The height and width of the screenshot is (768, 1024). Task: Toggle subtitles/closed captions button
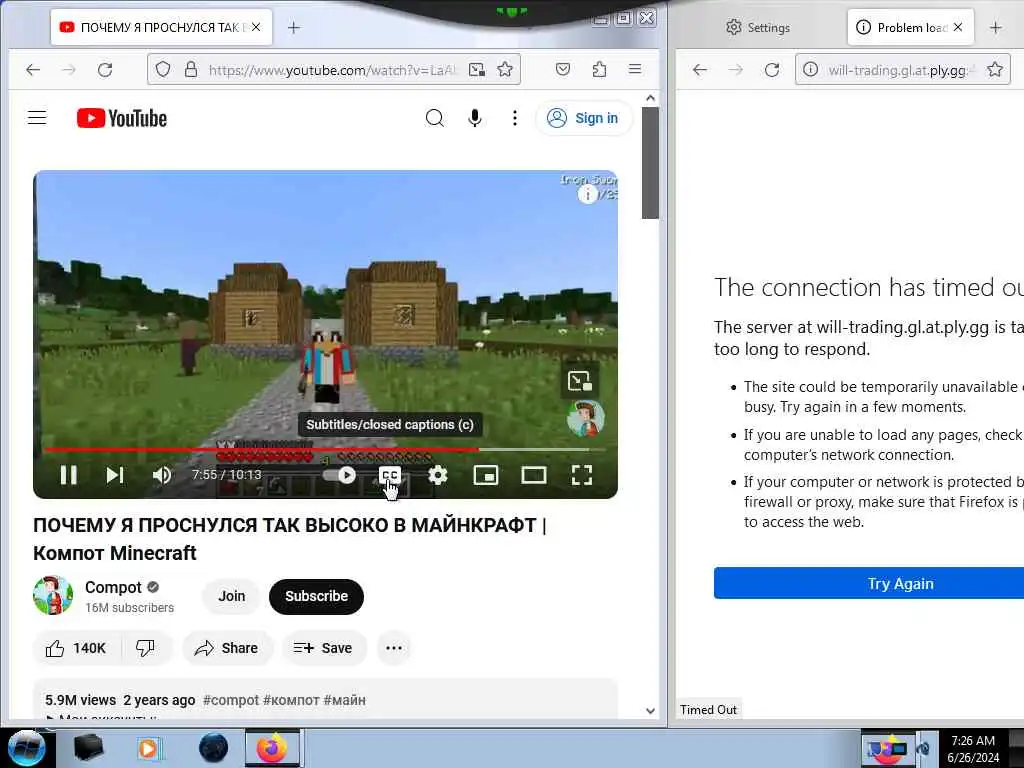click(x=390, y=475)
